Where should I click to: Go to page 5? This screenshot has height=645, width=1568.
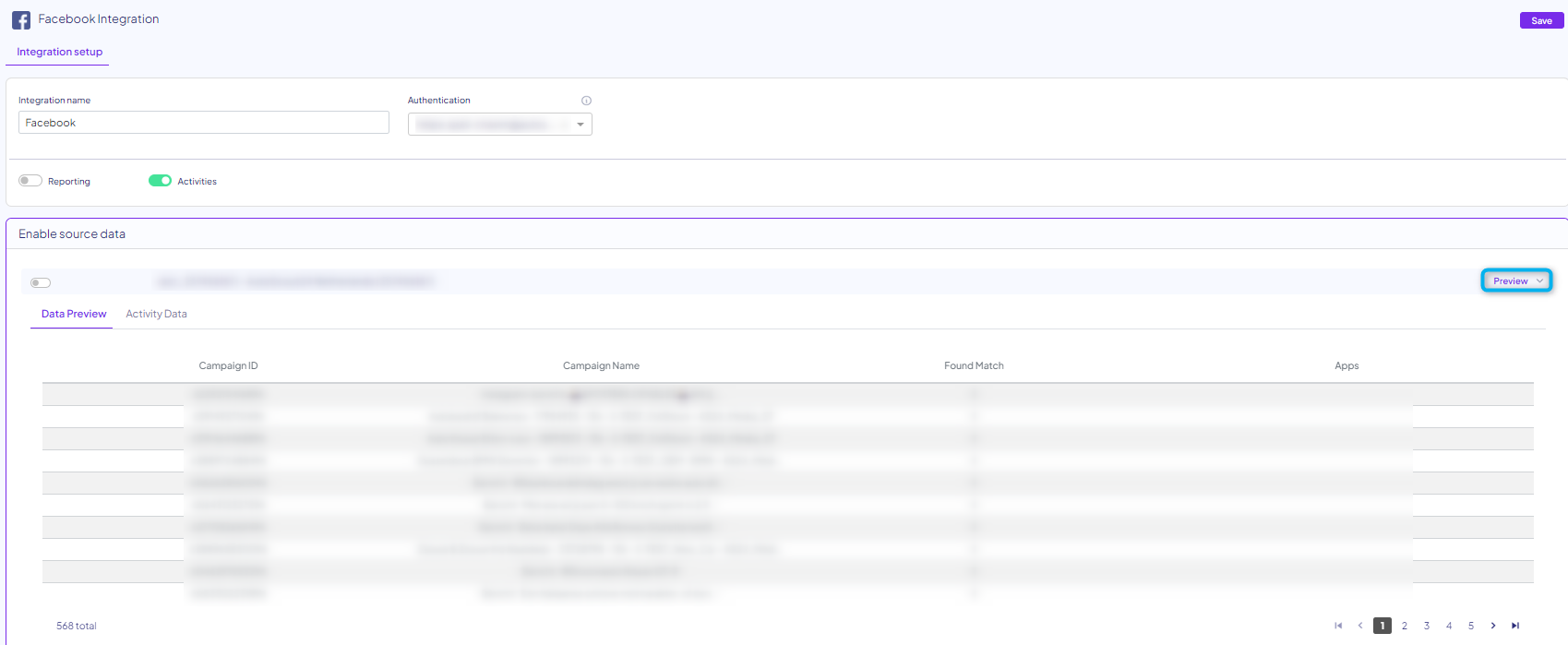pos(1471,626)
